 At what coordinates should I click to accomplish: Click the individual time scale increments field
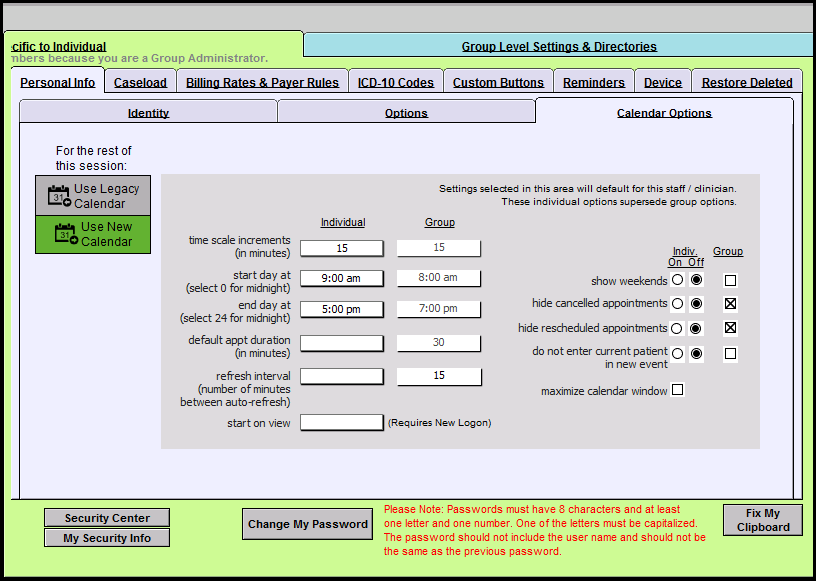coord(341,248)
